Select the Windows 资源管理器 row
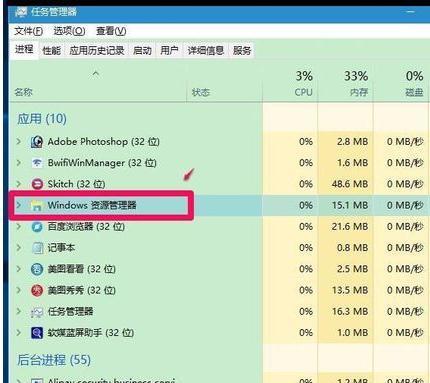Image resolution: width=430 pixels, height=383 pixels. pos(219,205)
